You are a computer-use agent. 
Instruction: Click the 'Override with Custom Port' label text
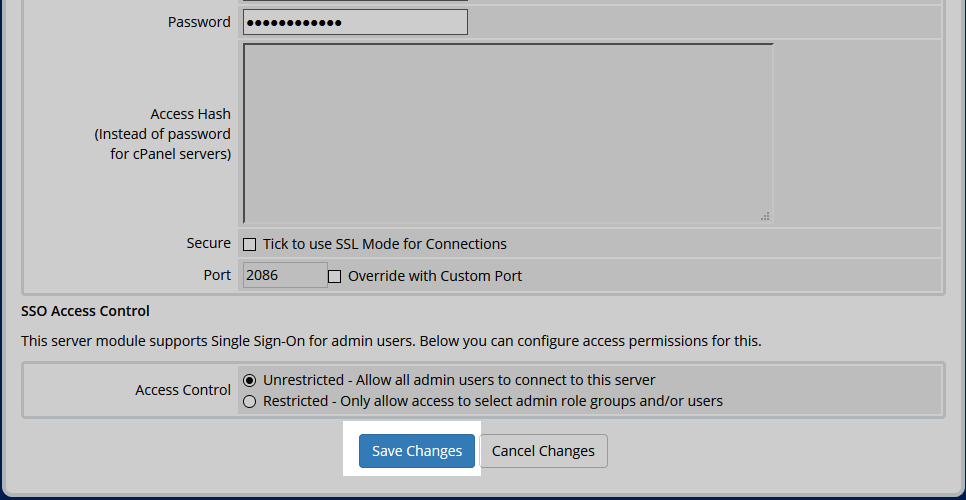click(434, 276)
